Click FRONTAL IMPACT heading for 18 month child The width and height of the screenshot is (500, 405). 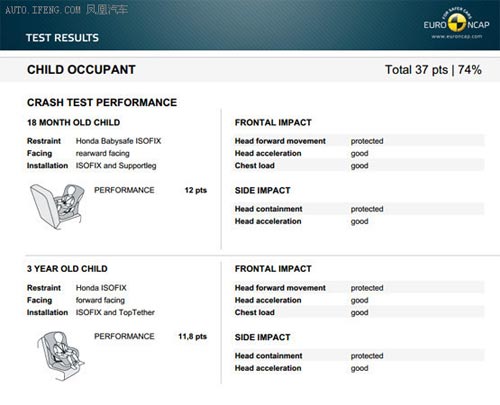[273, 122]
